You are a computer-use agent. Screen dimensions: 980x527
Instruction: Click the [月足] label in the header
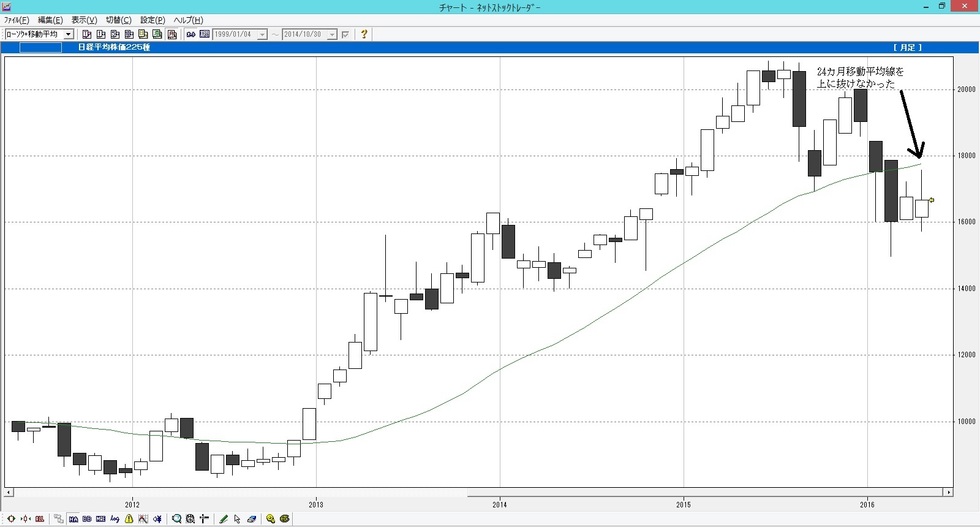pyautogui.click(x=908, y=48)
